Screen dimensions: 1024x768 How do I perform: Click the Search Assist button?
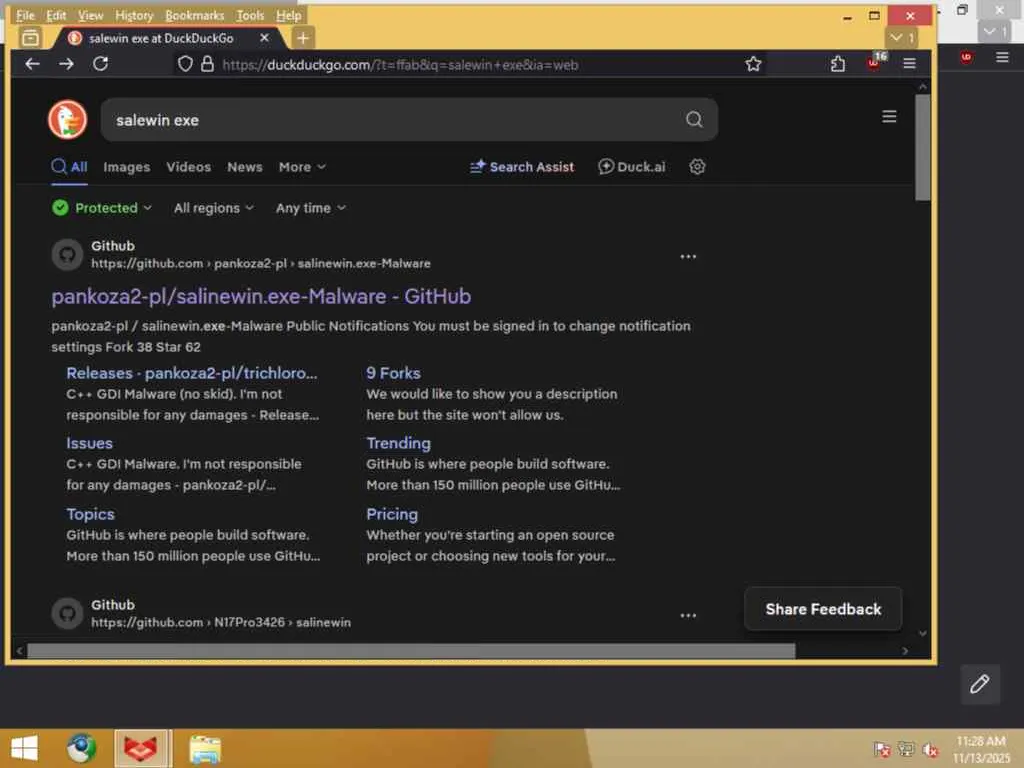(x=522, y=167)
